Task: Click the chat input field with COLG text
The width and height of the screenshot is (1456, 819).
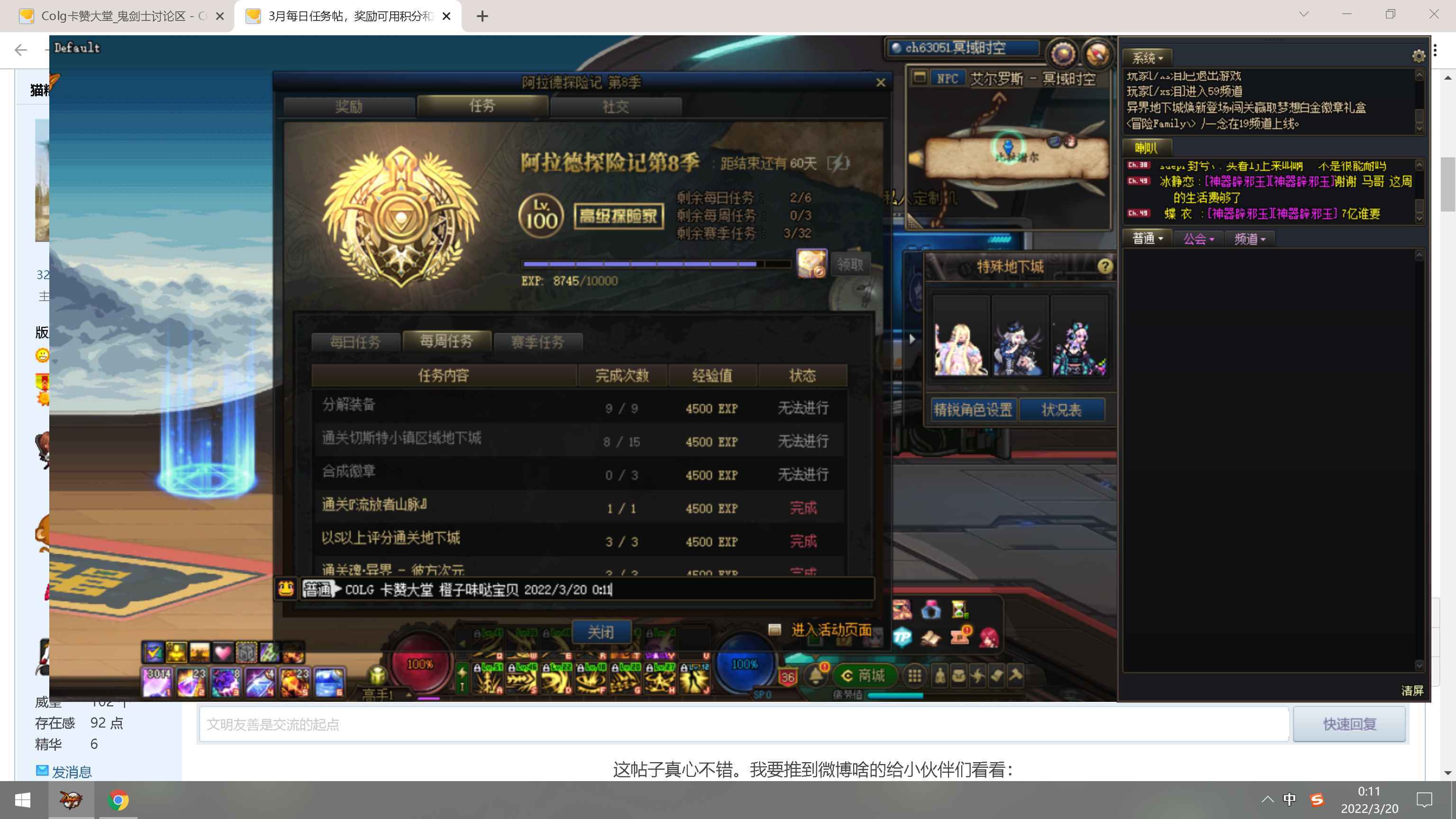Action: coord(587,589)
